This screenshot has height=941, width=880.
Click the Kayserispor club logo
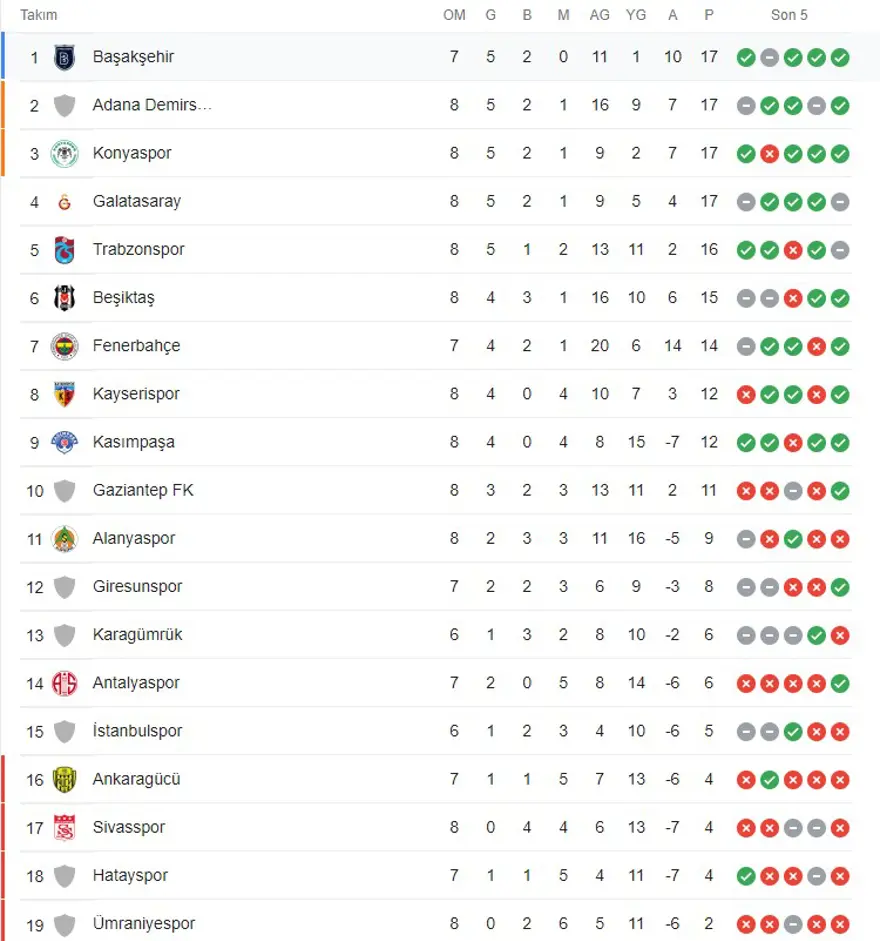[65, 394]
